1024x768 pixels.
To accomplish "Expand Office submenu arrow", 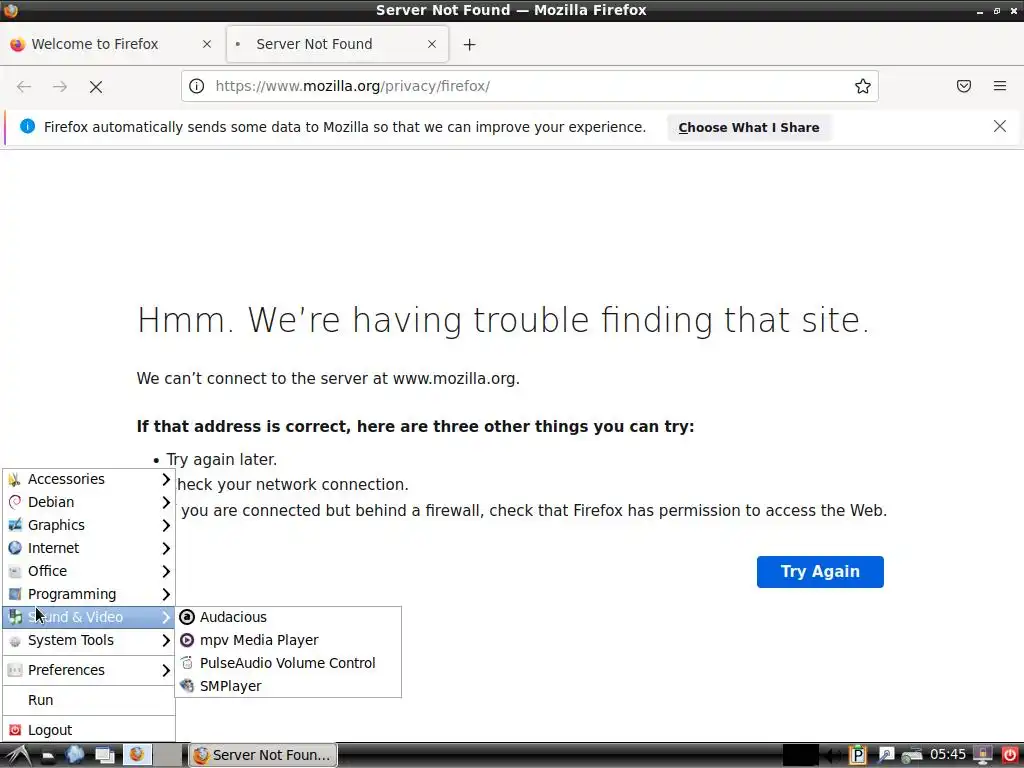I will tap(166, 571).
